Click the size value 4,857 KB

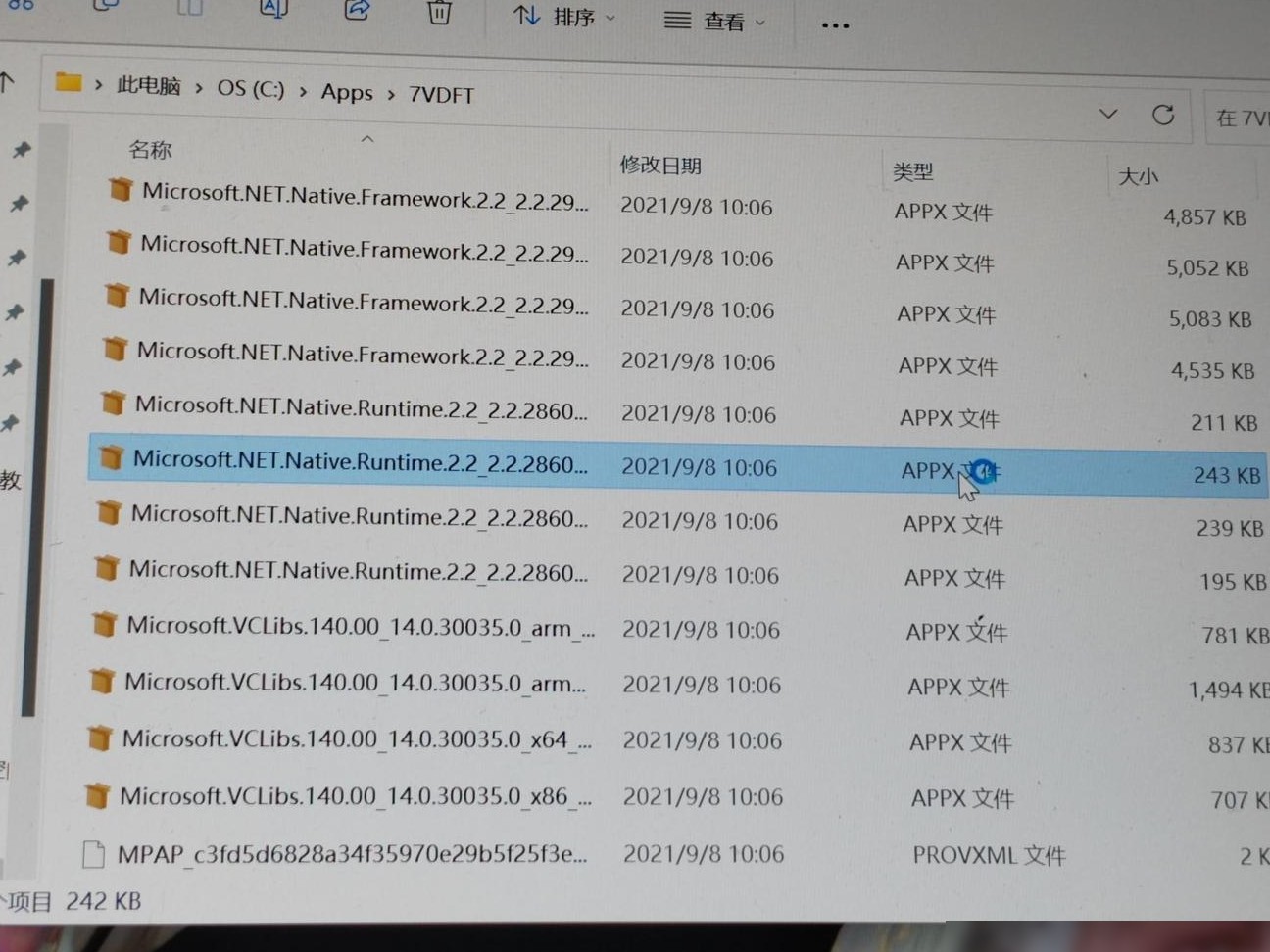[x=1204, y=216]
